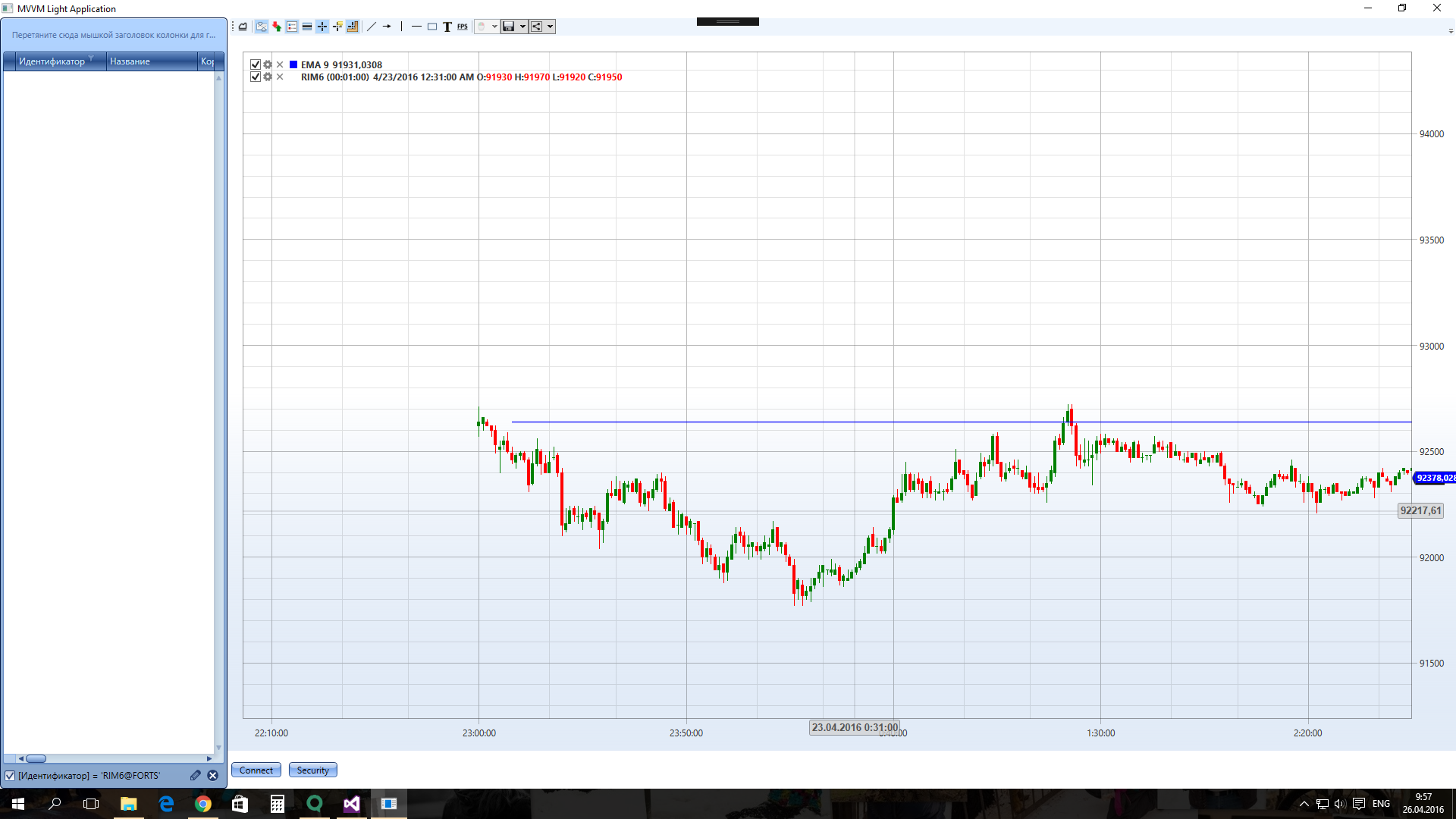Screen dimensions: 1456x819
Task: Uncheck the RIM6 candle series checkbox
Action: point(256,77)
